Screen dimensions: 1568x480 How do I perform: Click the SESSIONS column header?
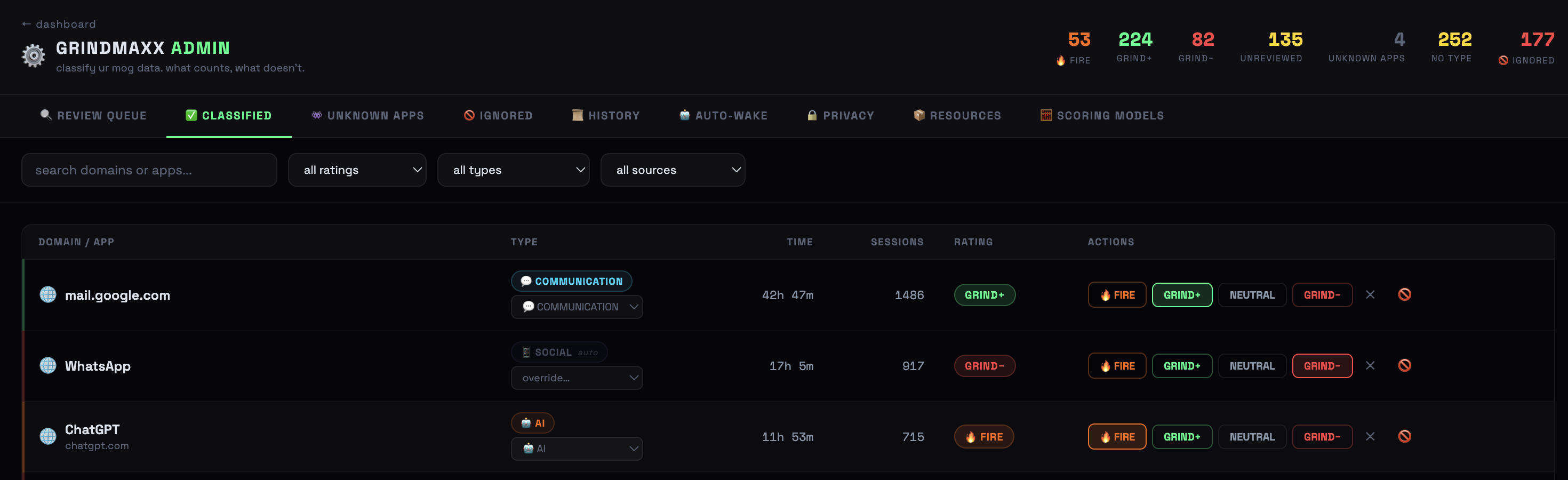897,242
